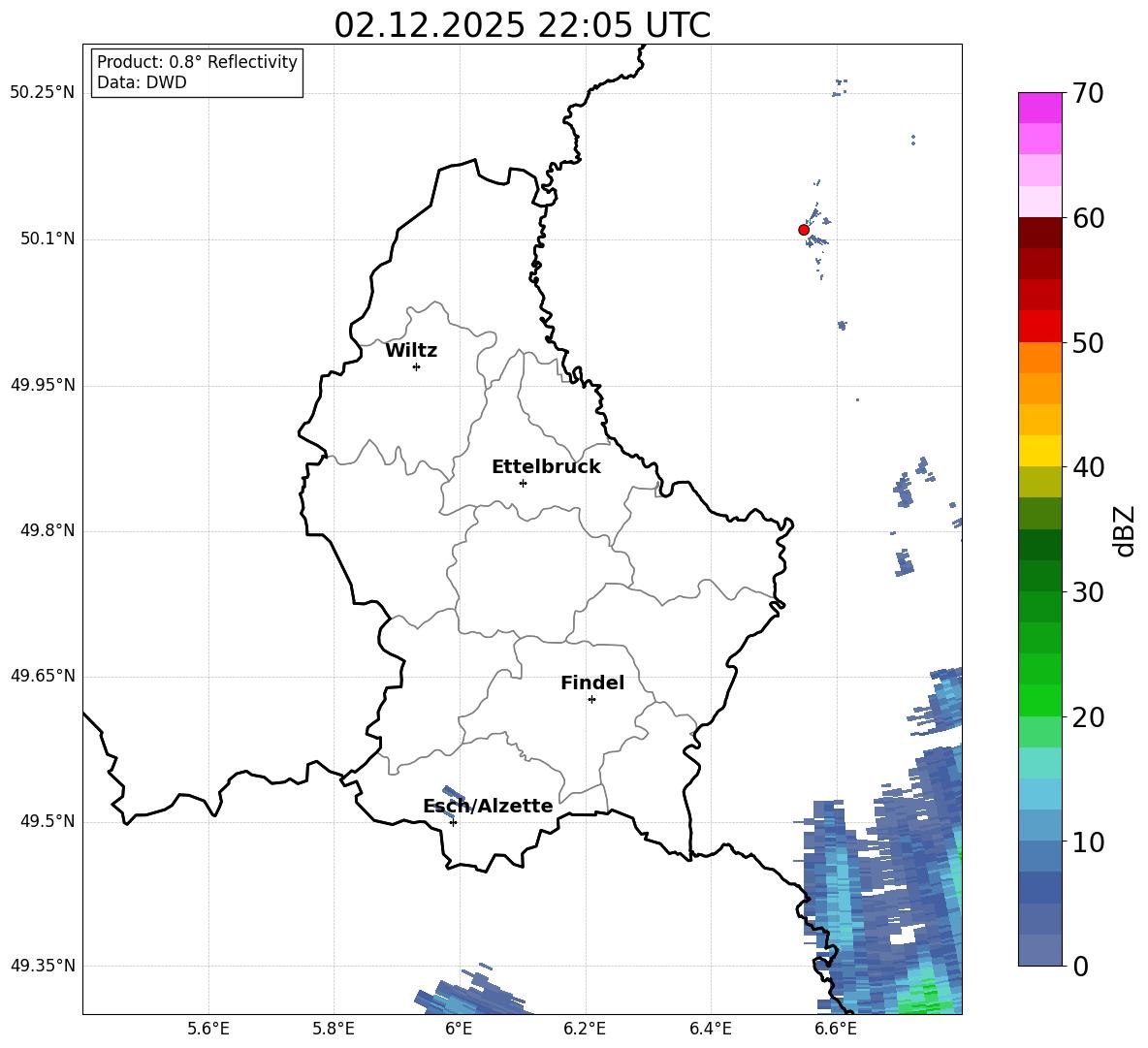Click the Ettelbruck station cross marker
Image resolution: width=1148 pixels, height=1048 pixels.
[x=523, y=483]
